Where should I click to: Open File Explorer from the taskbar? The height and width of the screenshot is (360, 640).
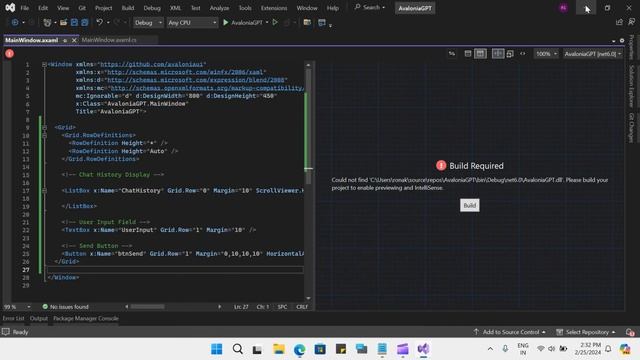coord(279,349)
